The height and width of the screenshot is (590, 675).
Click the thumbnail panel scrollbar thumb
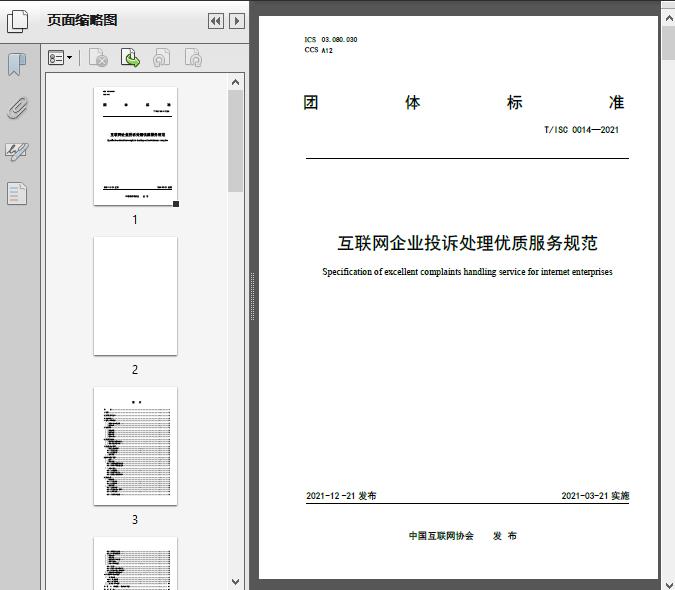[236, 140]
